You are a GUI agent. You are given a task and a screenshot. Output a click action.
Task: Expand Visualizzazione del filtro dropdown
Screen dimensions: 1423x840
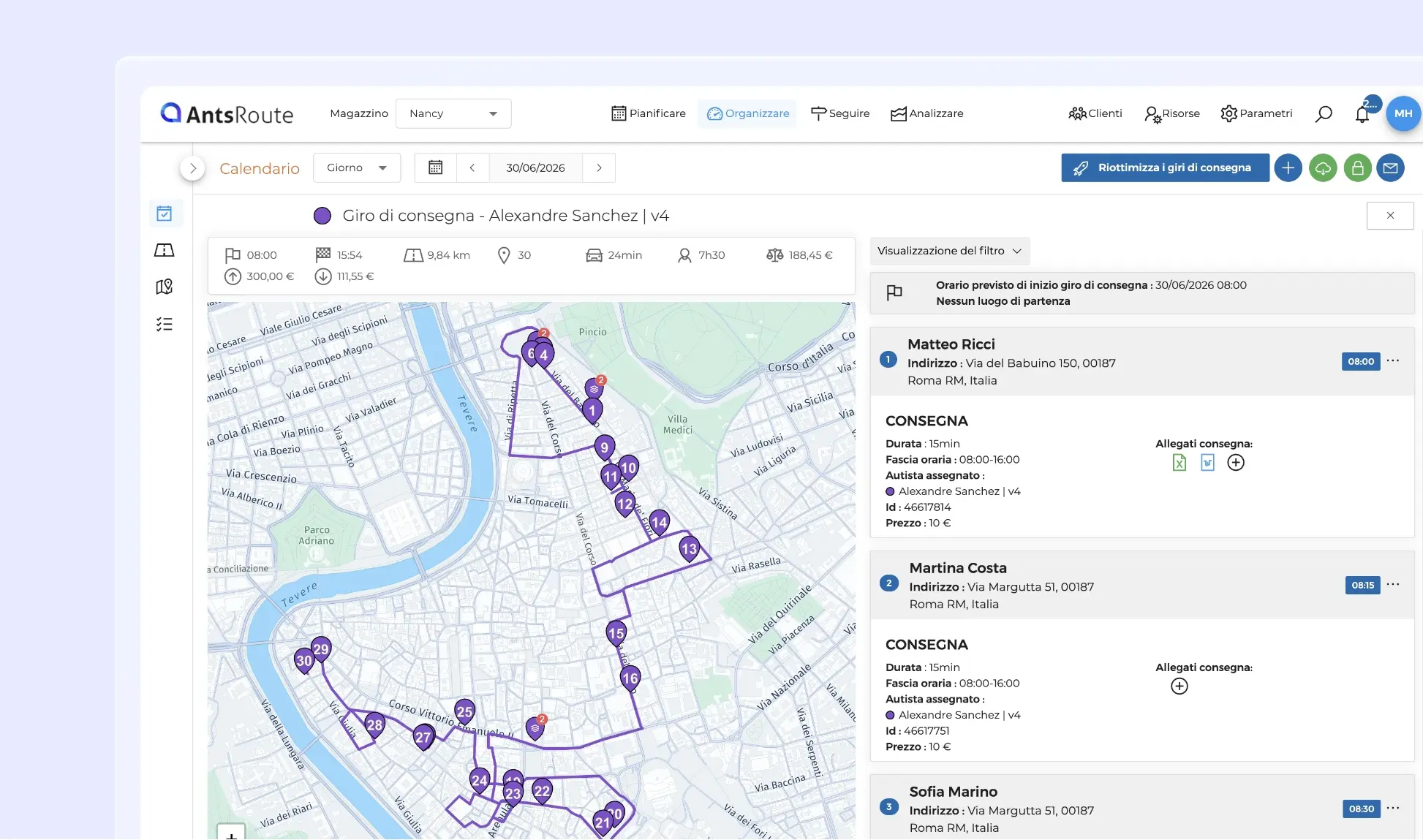point(949,251)
